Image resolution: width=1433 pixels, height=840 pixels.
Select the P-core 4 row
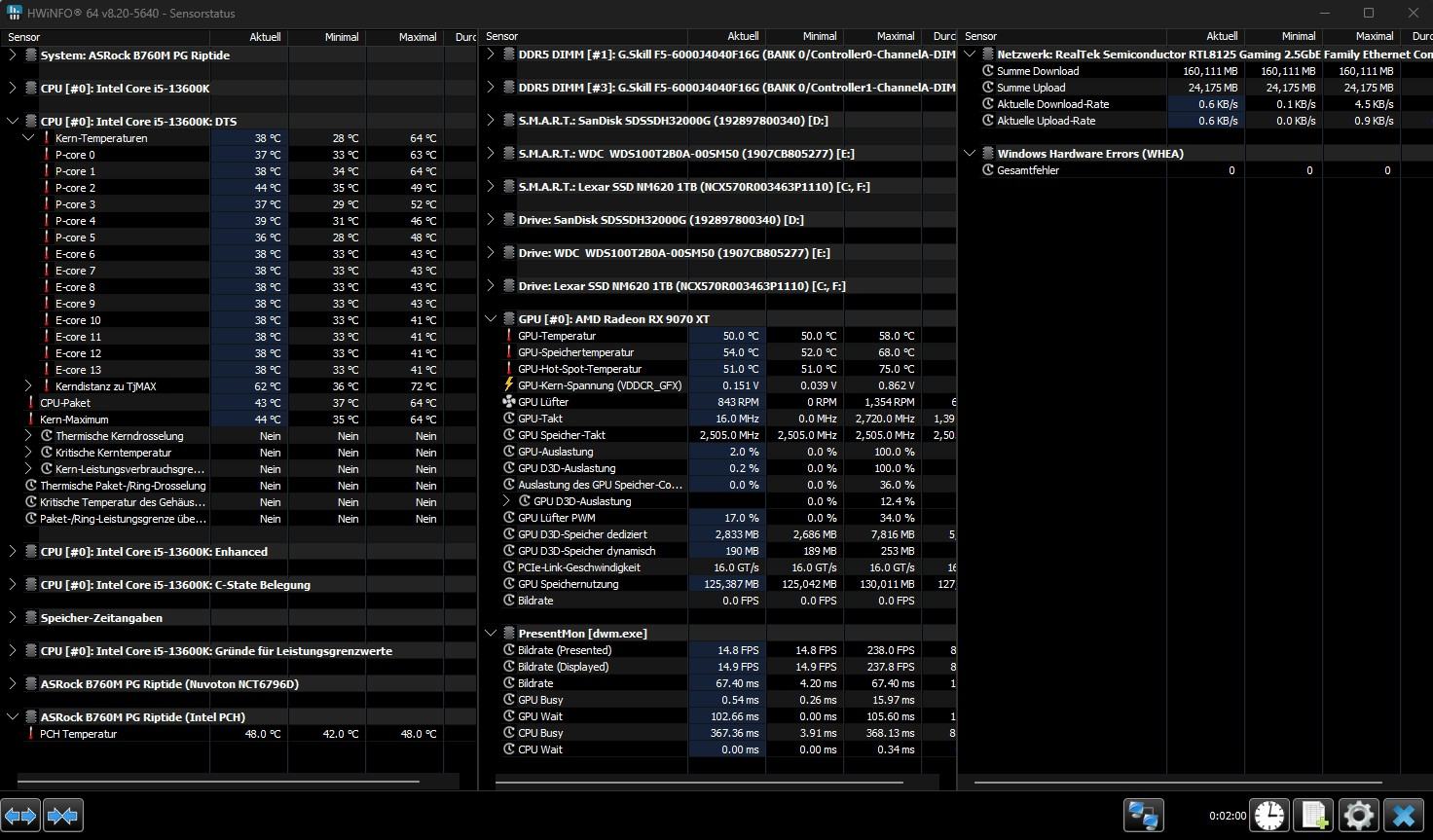(x=239, y=221)
